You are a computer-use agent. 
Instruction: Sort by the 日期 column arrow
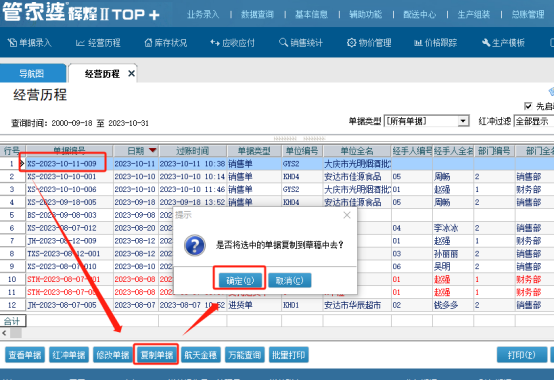[x=153, y=150]
